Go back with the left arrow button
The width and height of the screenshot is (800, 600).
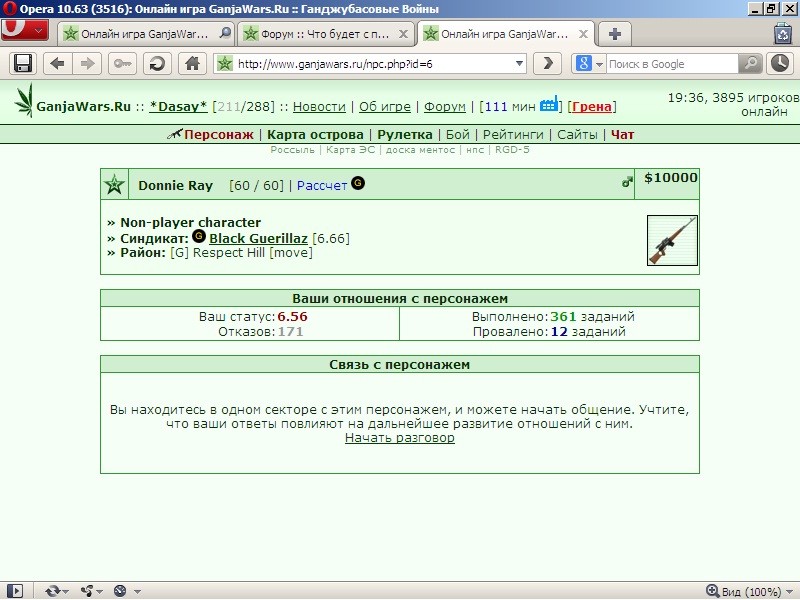click(x=57, y=64)
